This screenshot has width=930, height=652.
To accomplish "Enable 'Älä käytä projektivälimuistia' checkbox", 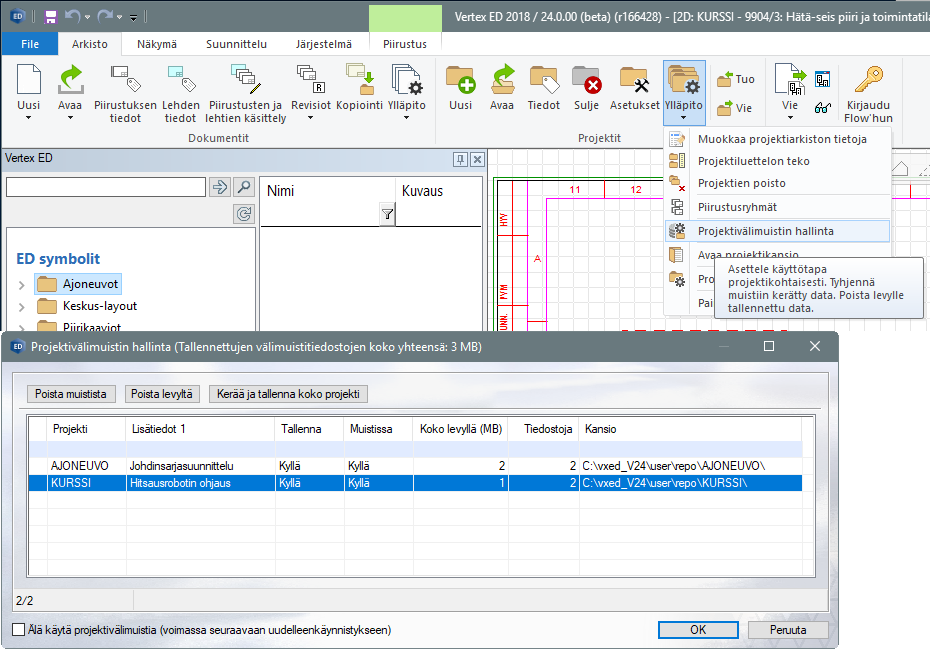I will coord(19,630).
